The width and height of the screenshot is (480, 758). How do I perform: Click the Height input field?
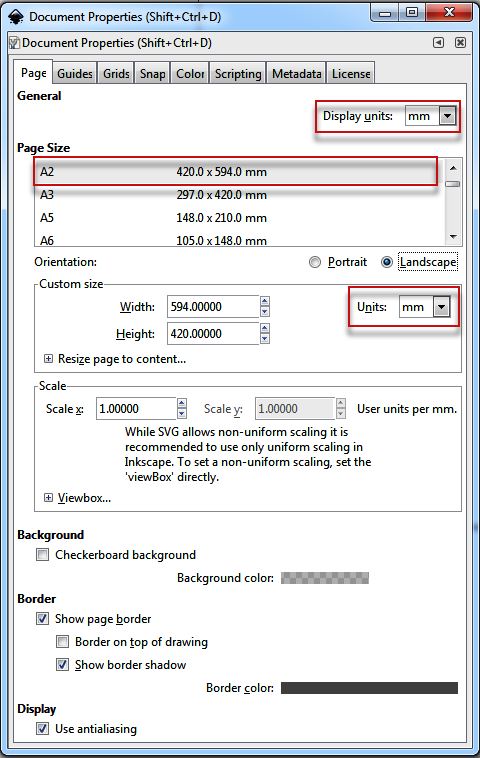pyautogui.click(x=213, y=334)
